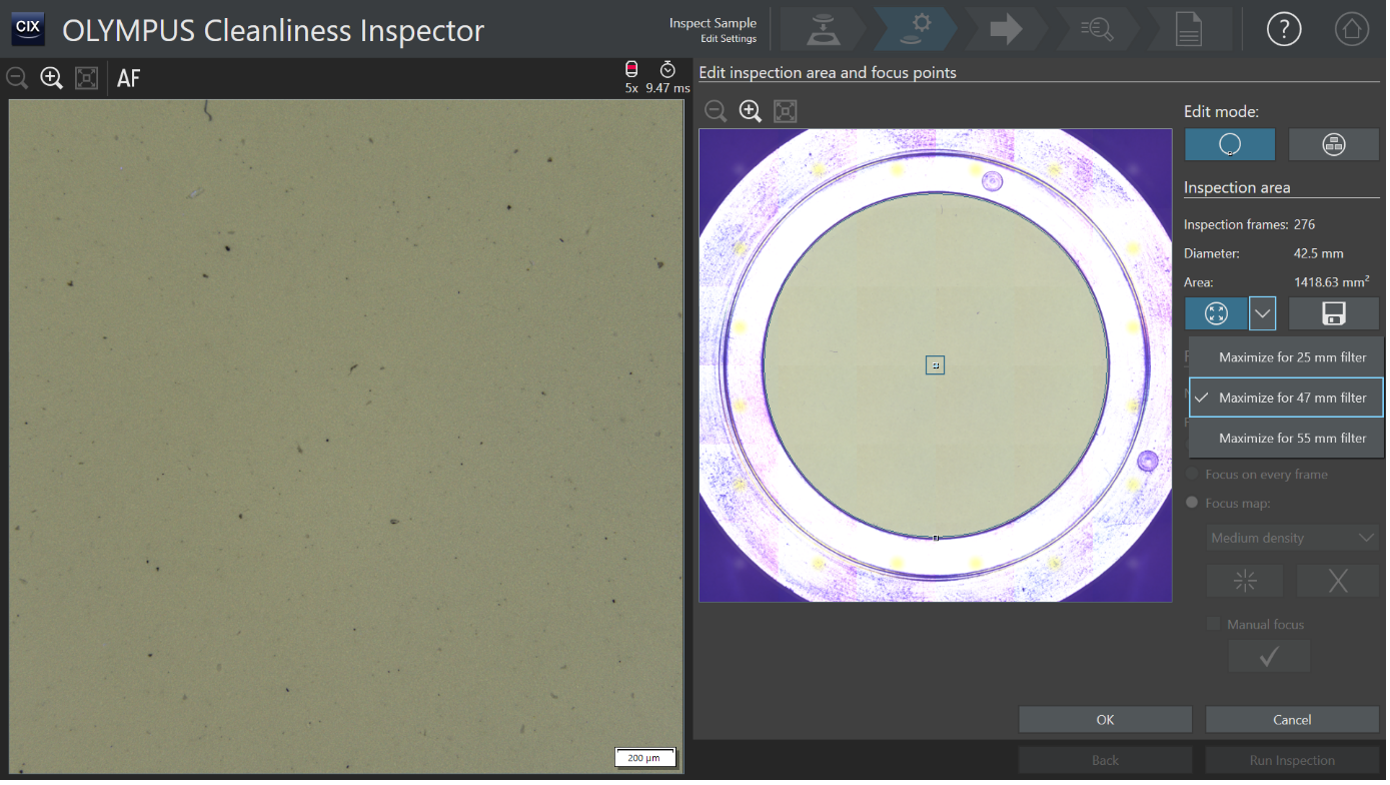Zoom in on inspection area overview
The height and width of the screenshot is (785, 1390).
click(x=750, y=111)
